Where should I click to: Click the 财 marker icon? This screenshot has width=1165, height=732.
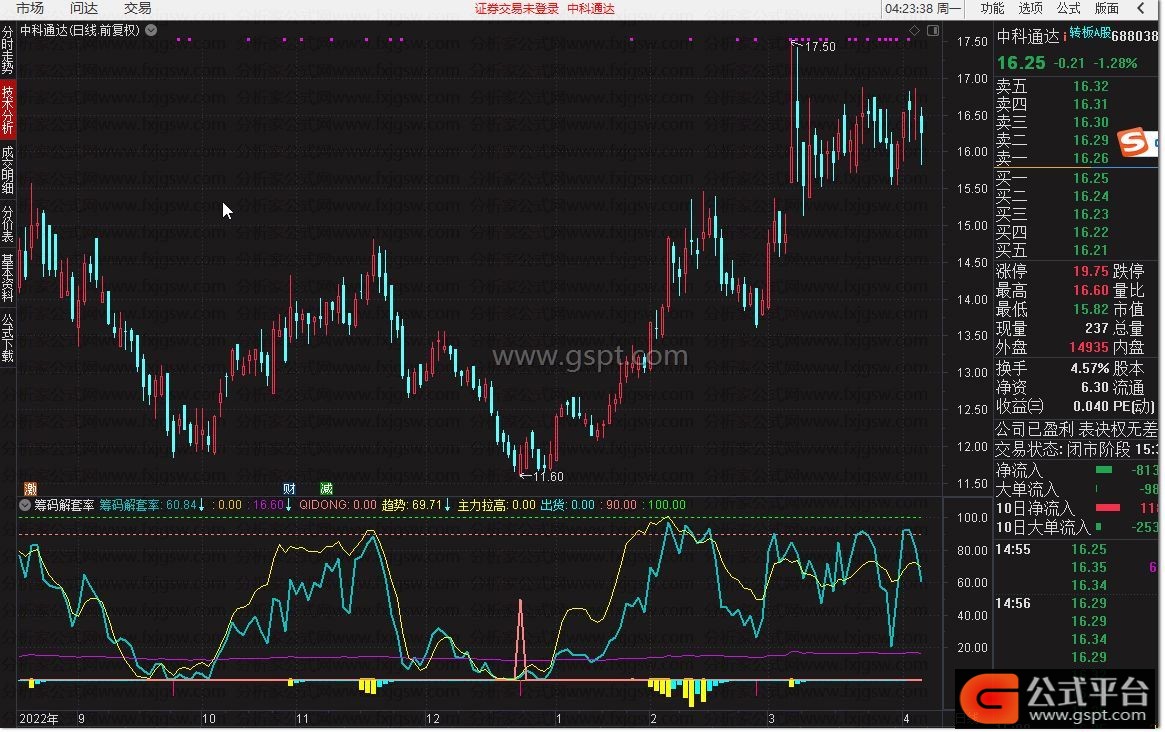[289, 488]
